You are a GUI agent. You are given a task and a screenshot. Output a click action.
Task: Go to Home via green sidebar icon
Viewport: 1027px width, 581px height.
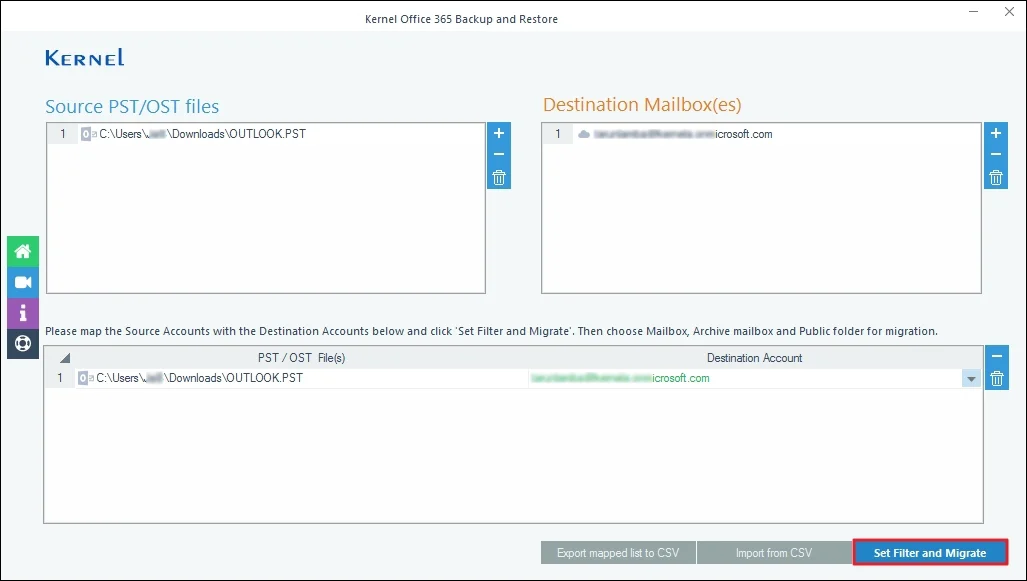point(23,252)
